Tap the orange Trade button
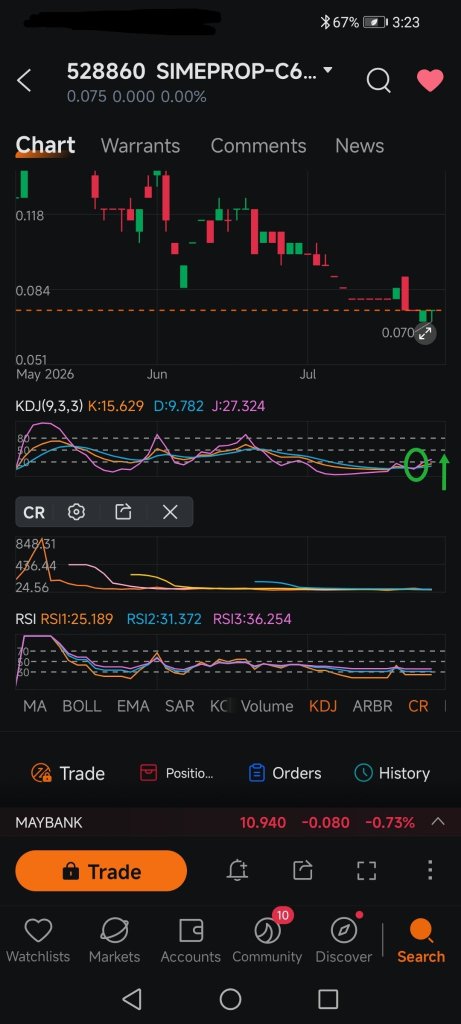 click(x=101, y=871)
